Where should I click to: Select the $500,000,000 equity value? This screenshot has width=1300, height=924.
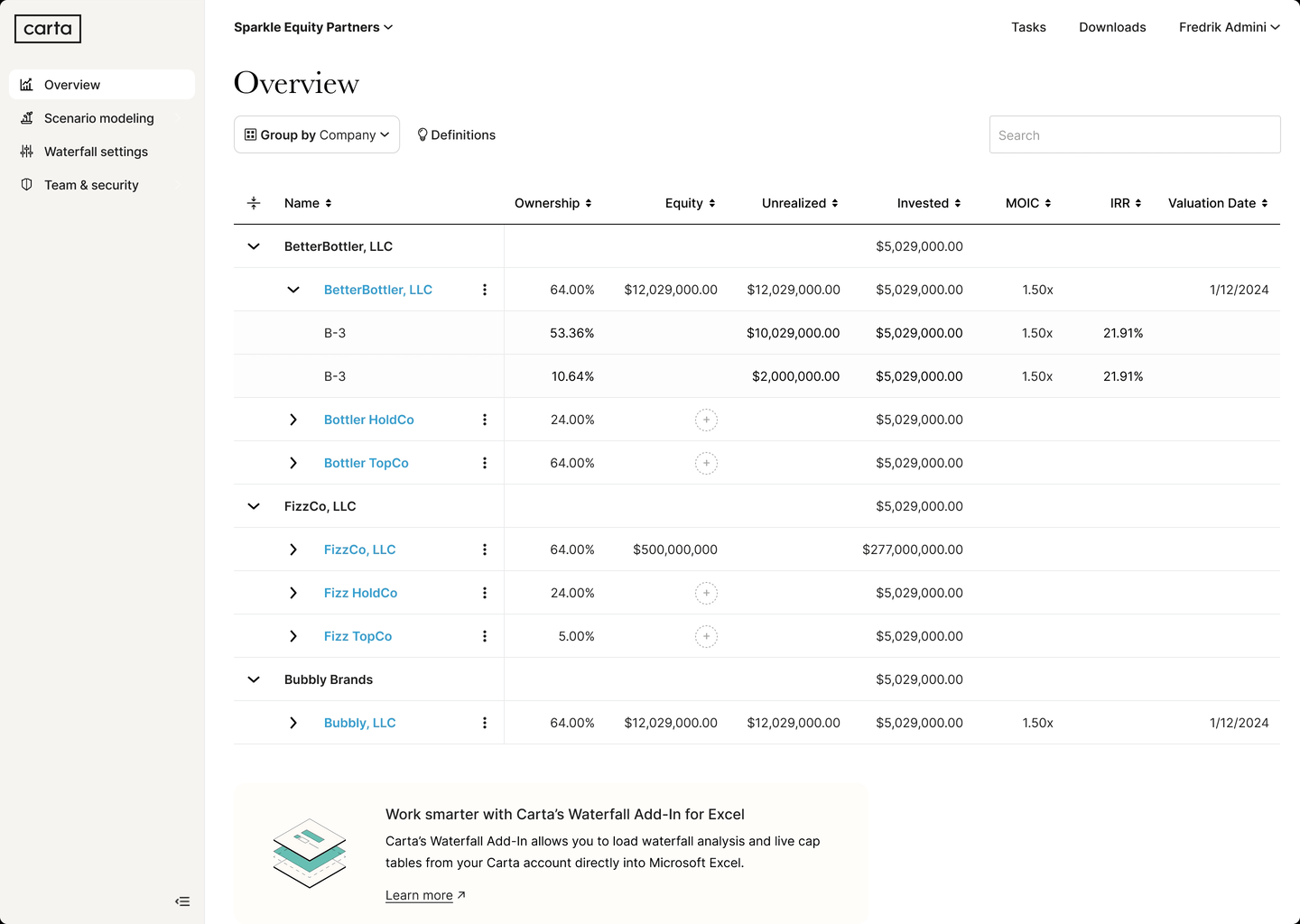675,550
